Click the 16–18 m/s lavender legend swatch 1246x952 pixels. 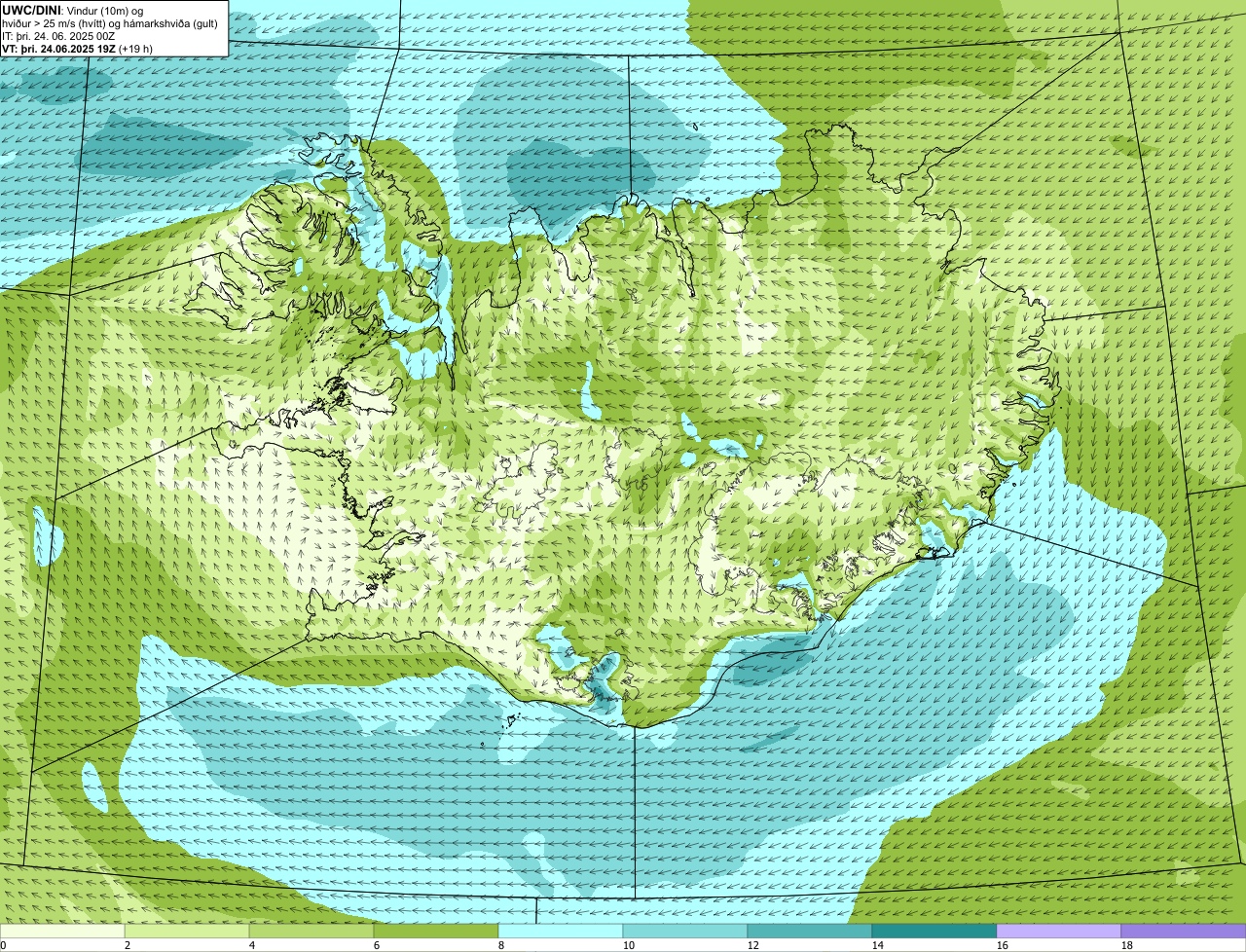1059,932
